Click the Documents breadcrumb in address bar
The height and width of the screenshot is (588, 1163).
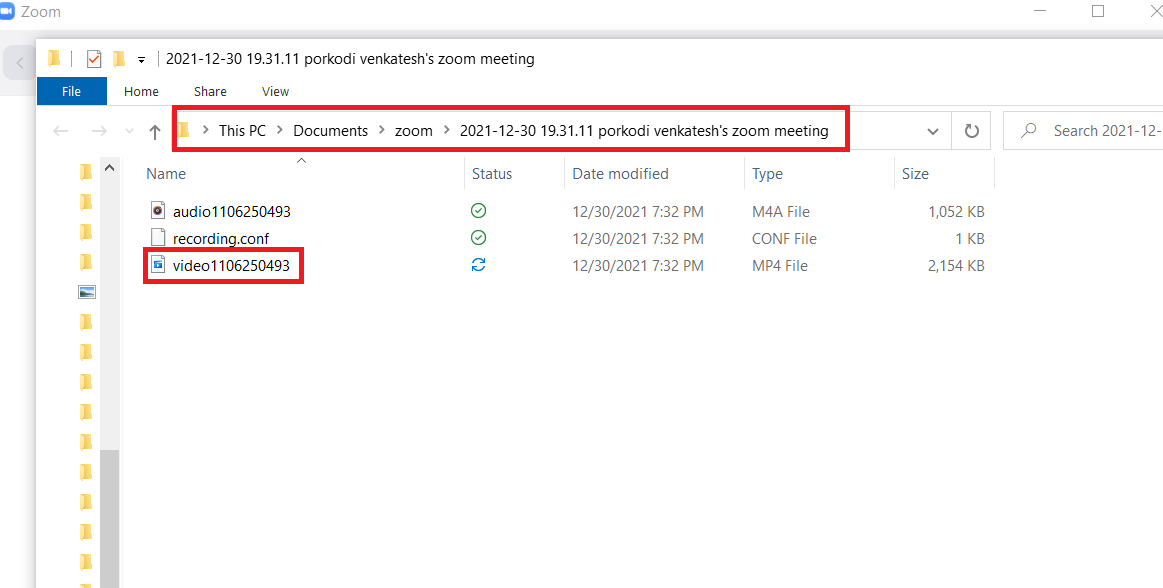[x=330, y=131]
